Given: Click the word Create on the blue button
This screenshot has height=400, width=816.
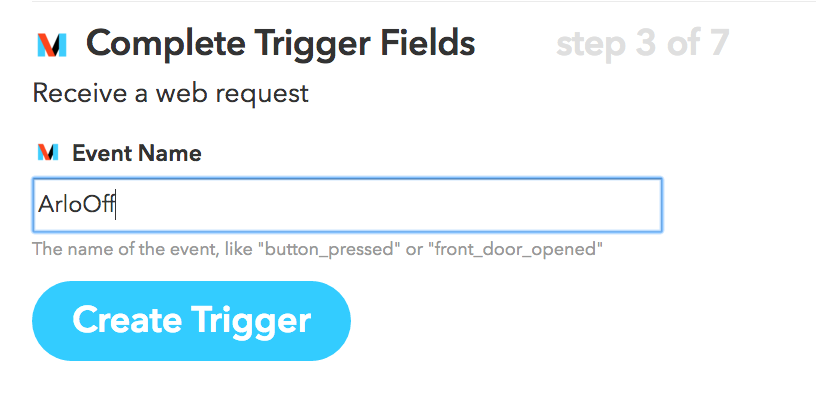Looking at the screenshot, I should pos(127,320).
